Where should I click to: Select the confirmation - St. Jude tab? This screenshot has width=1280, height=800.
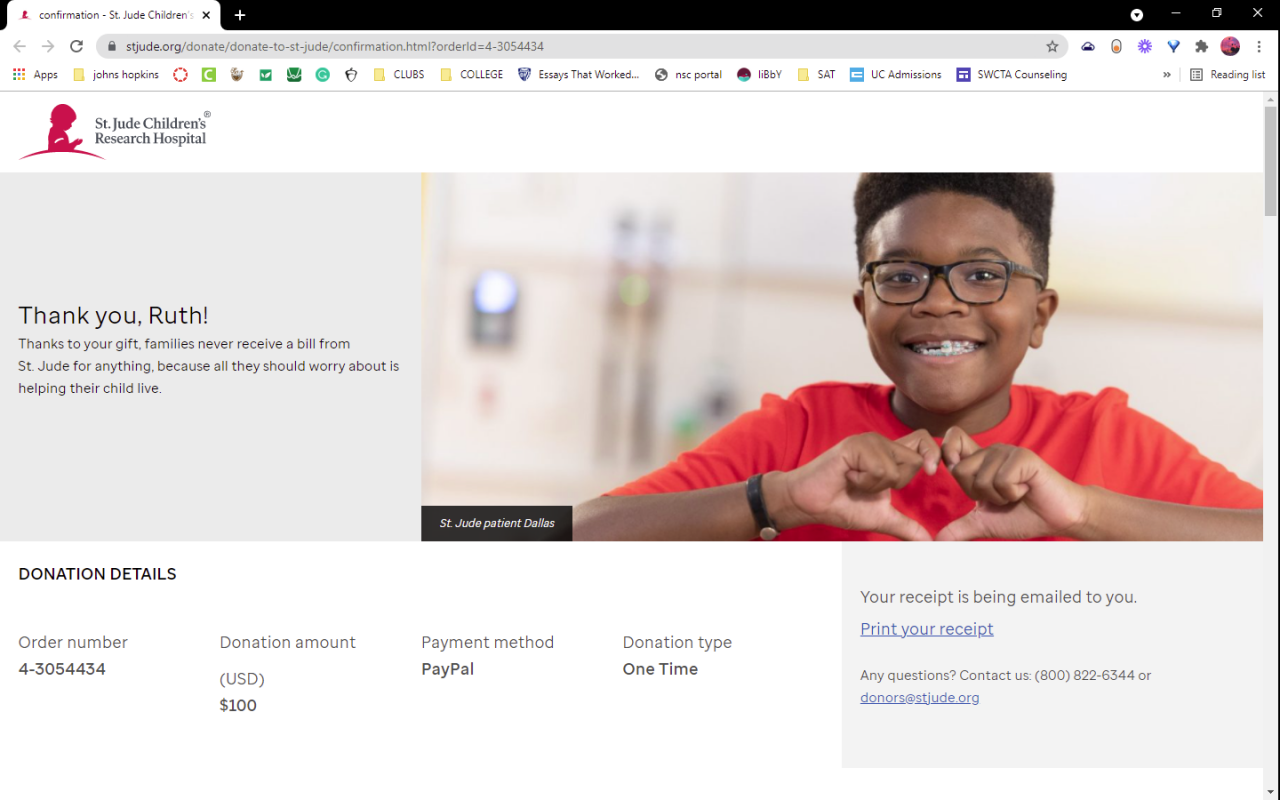pyautogui.click(x=113, y=15)
